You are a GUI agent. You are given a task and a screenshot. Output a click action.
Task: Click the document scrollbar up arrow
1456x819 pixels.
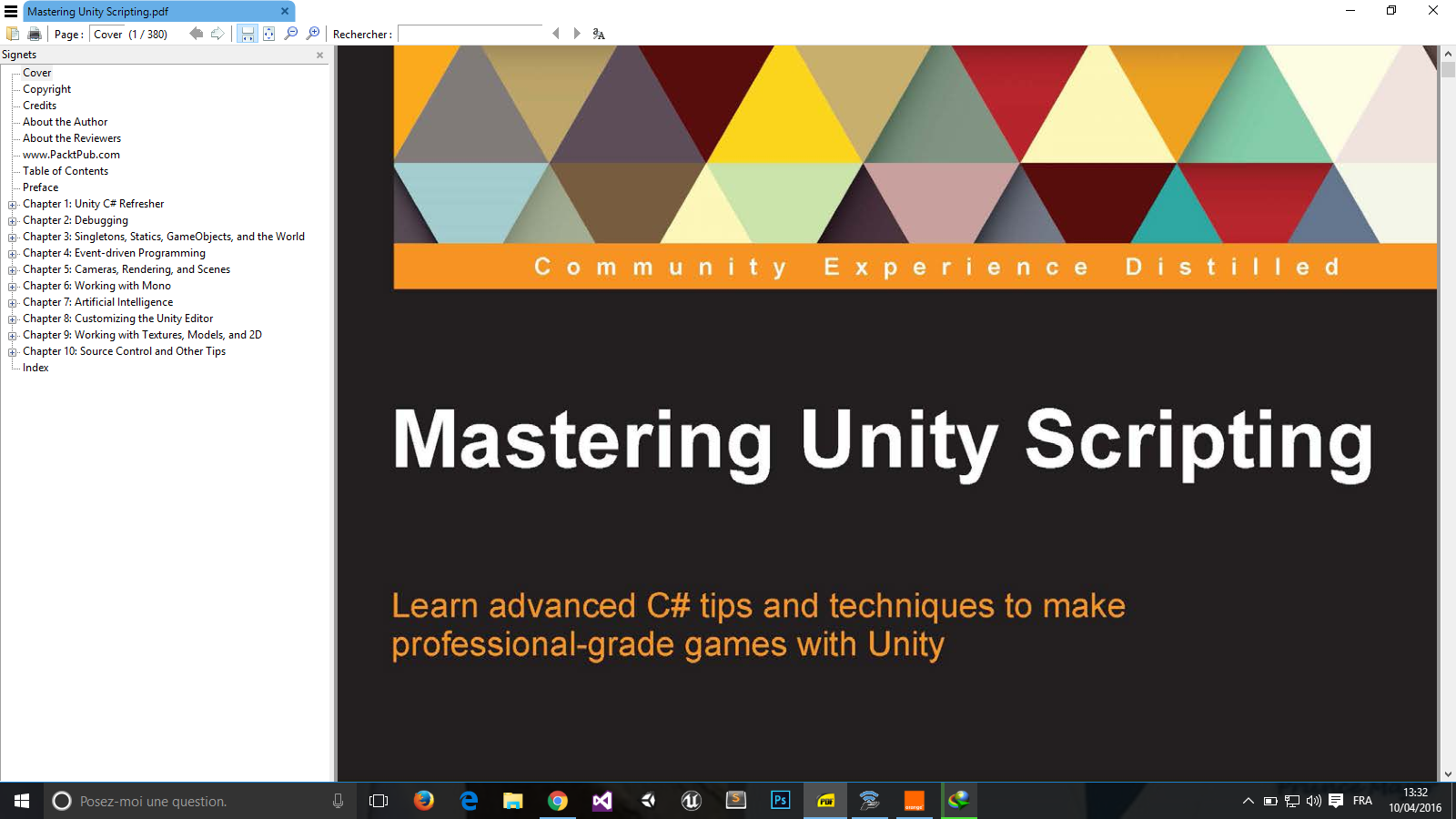click(x=1448, y=54)
